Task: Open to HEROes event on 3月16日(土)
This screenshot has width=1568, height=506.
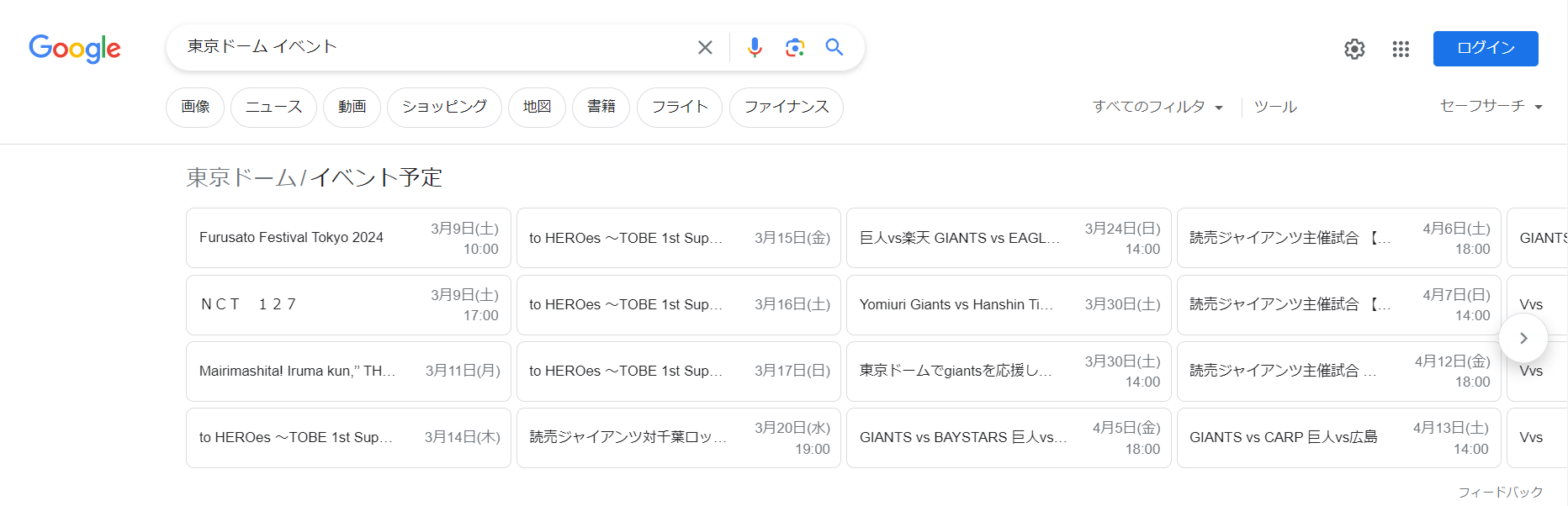Action: (x=679, y=304)
